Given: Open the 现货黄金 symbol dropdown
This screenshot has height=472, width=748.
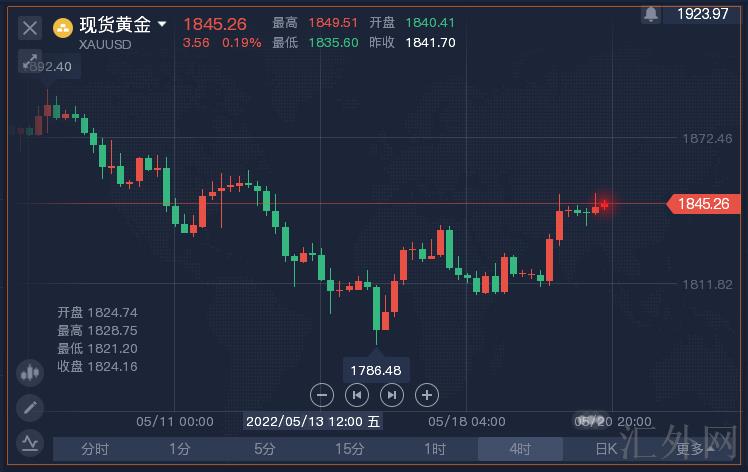Looking at the screenshot, I should [x=162, y=23].
